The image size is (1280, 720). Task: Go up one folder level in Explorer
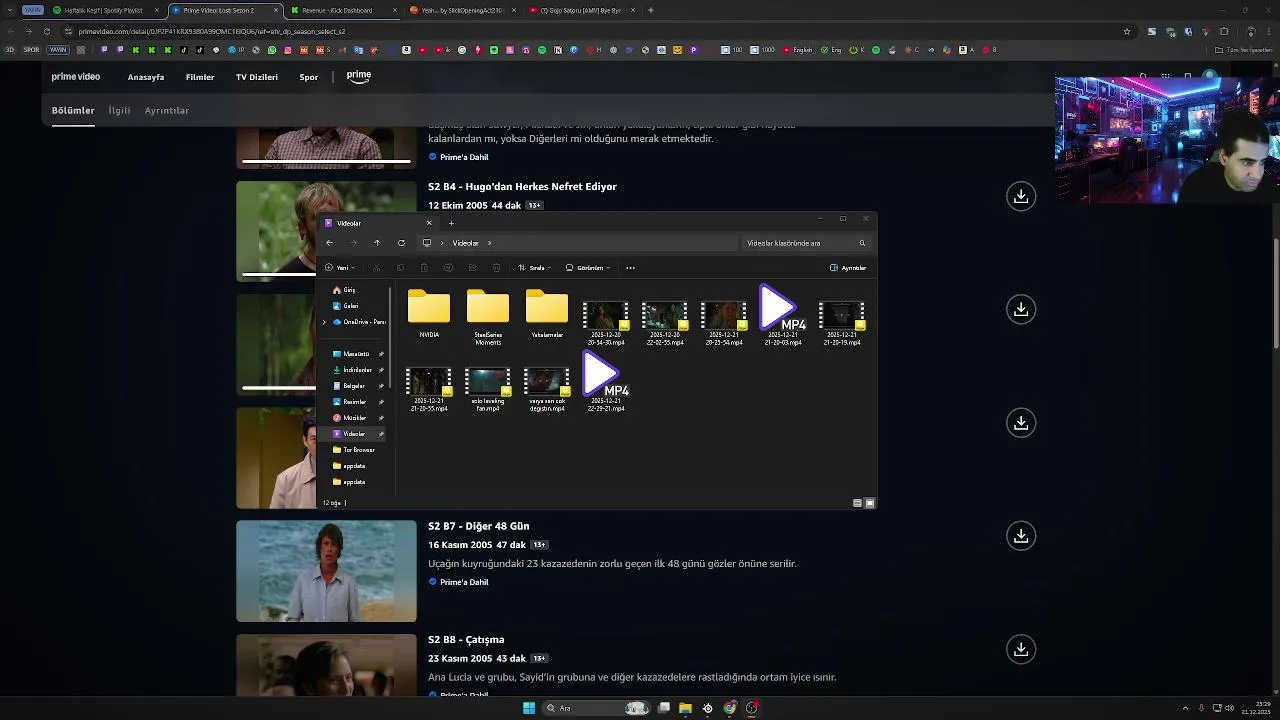(377, 243)
